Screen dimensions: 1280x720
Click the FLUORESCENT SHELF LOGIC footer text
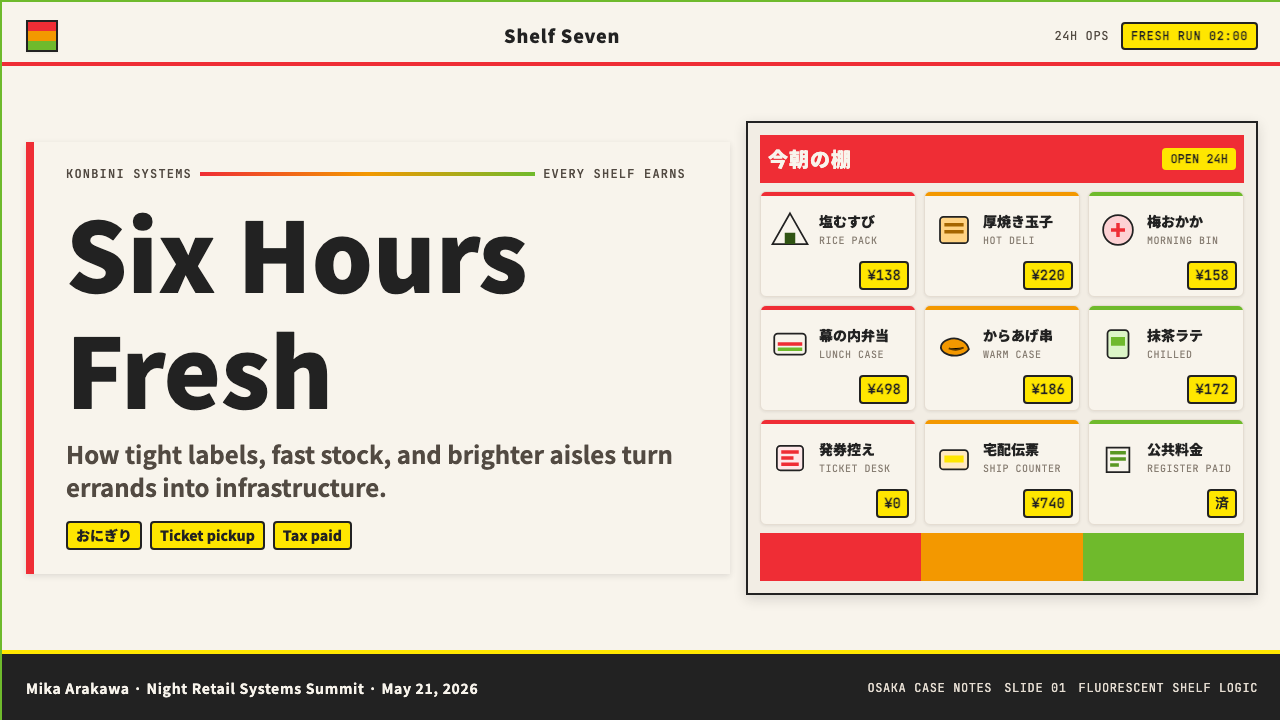1168,688
